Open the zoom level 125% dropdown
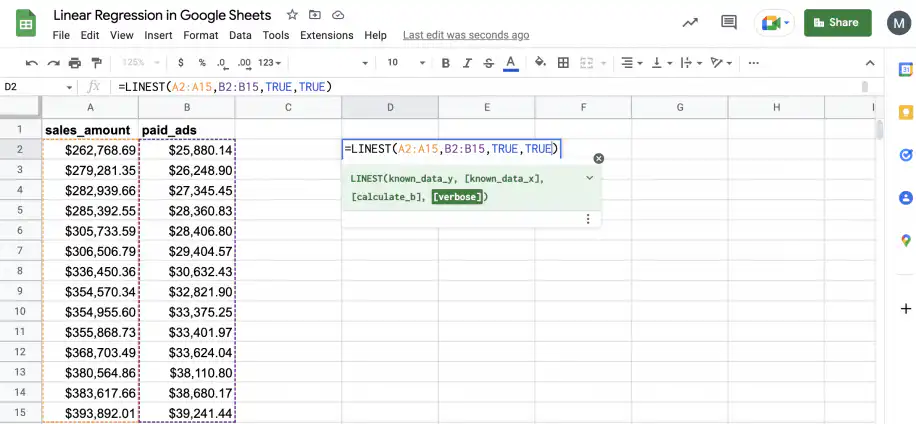916x424 pixels. pos(141,62)
